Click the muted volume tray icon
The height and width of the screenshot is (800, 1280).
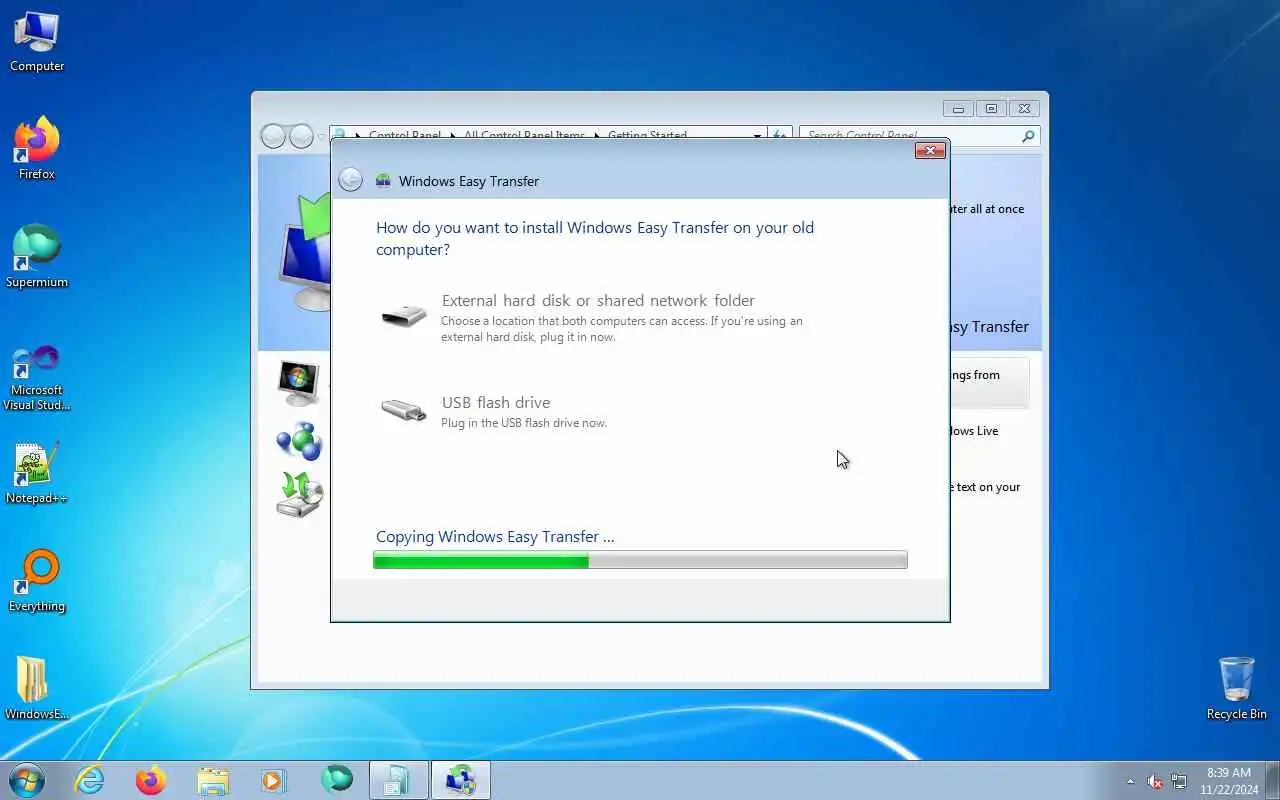(1155, 781)
